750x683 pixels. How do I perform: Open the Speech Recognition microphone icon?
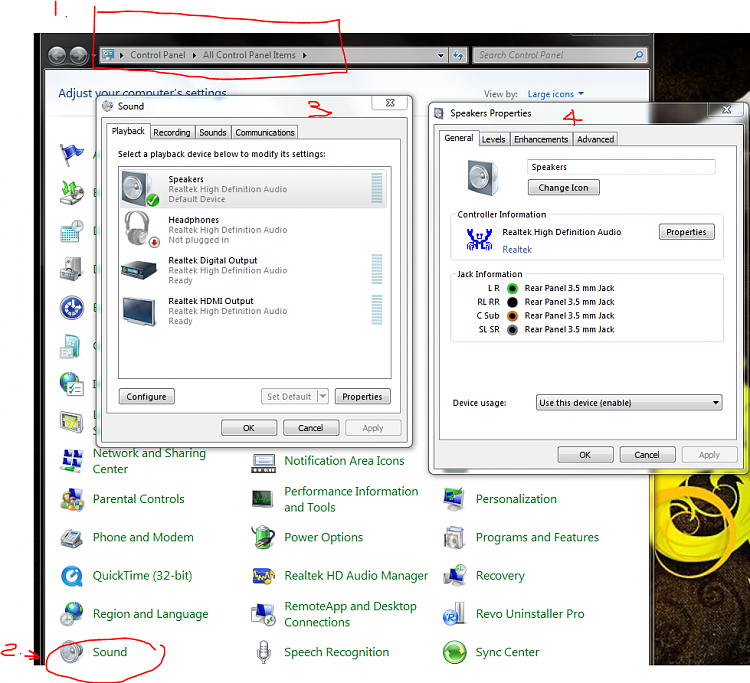tap(264, 652)
